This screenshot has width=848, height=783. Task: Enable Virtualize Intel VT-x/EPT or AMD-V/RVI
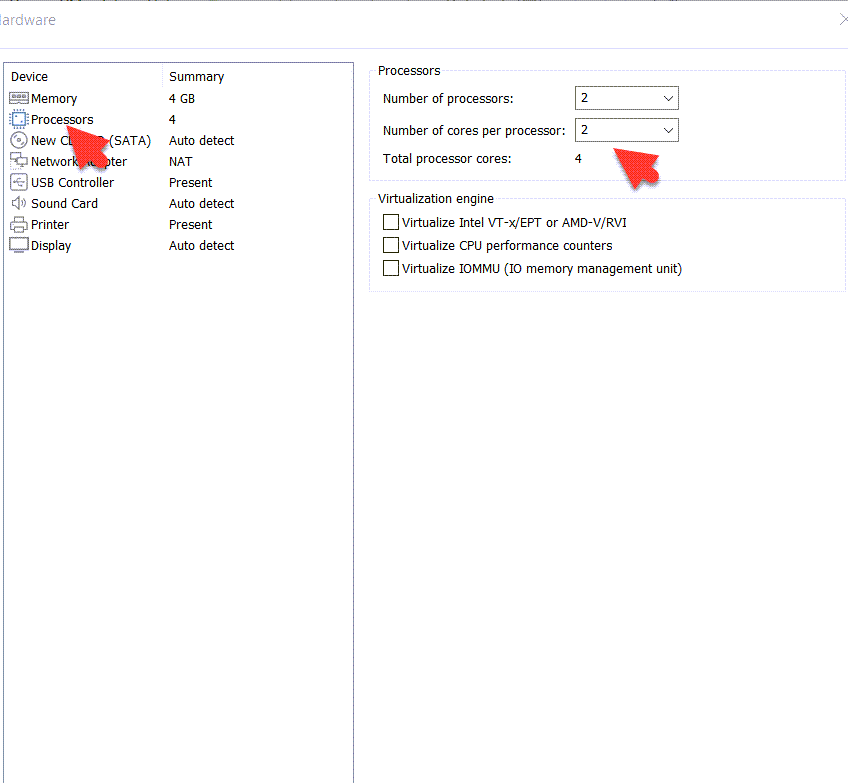(x=391, y=222)
